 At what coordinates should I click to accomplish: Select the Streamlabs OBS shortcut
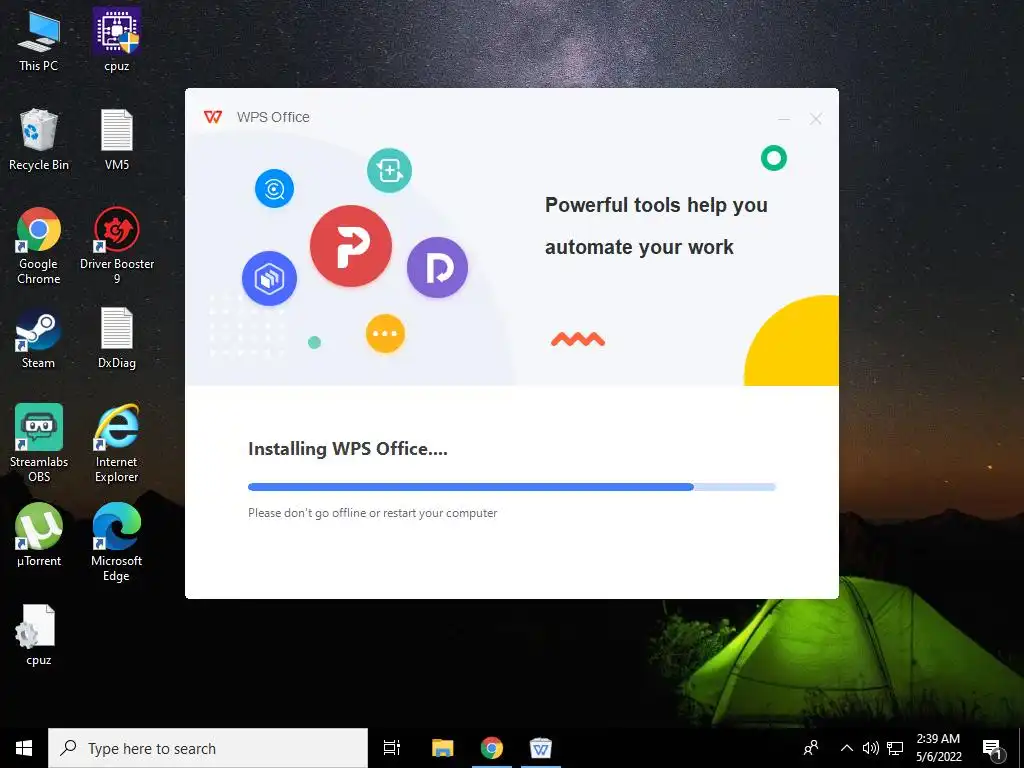click(39, 443)
